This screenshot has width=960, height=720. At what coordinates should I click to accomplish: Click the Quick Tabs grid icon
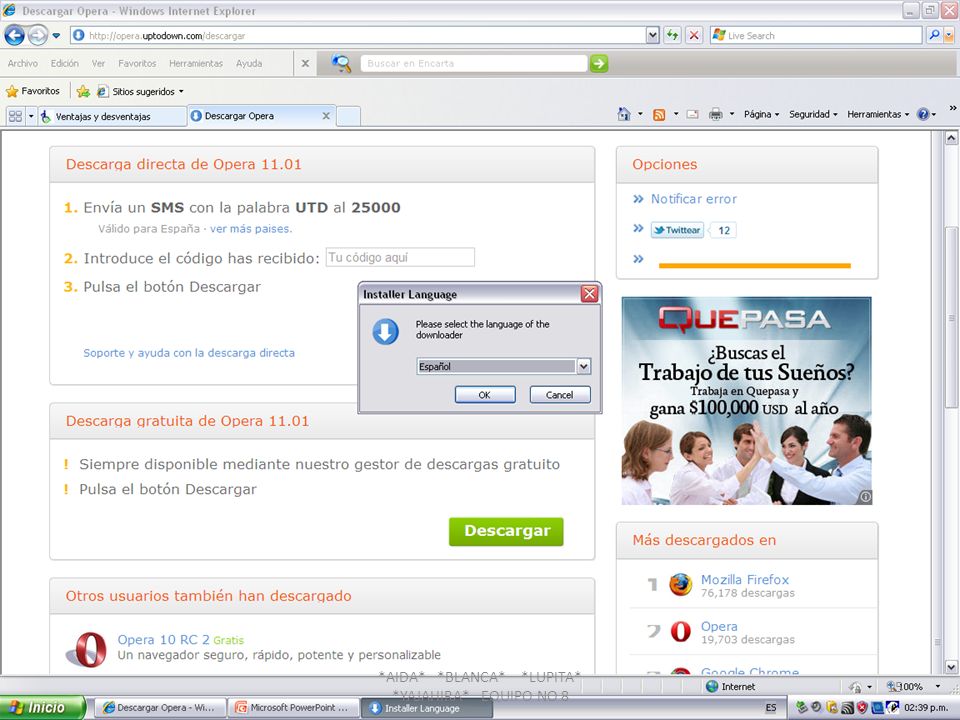tap(15, 116)
